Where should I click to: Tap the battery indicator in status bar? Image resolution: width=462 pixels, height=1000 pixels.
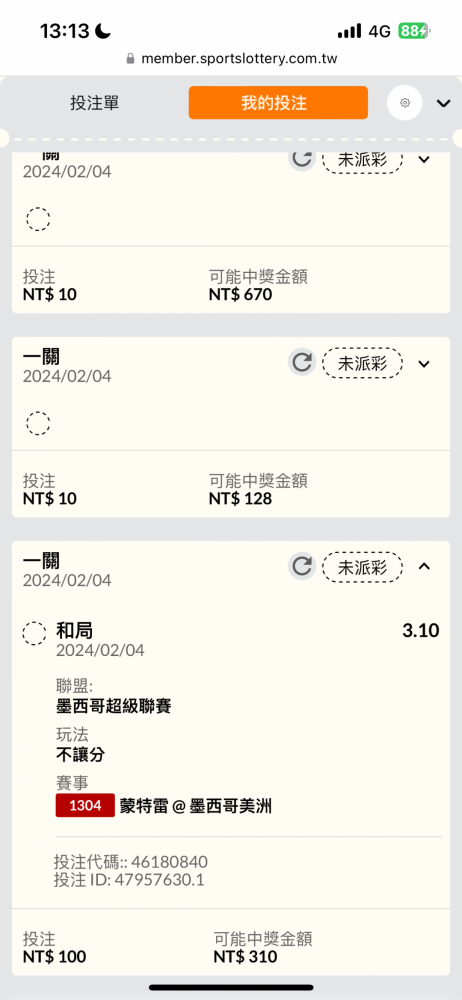point(415,31)
